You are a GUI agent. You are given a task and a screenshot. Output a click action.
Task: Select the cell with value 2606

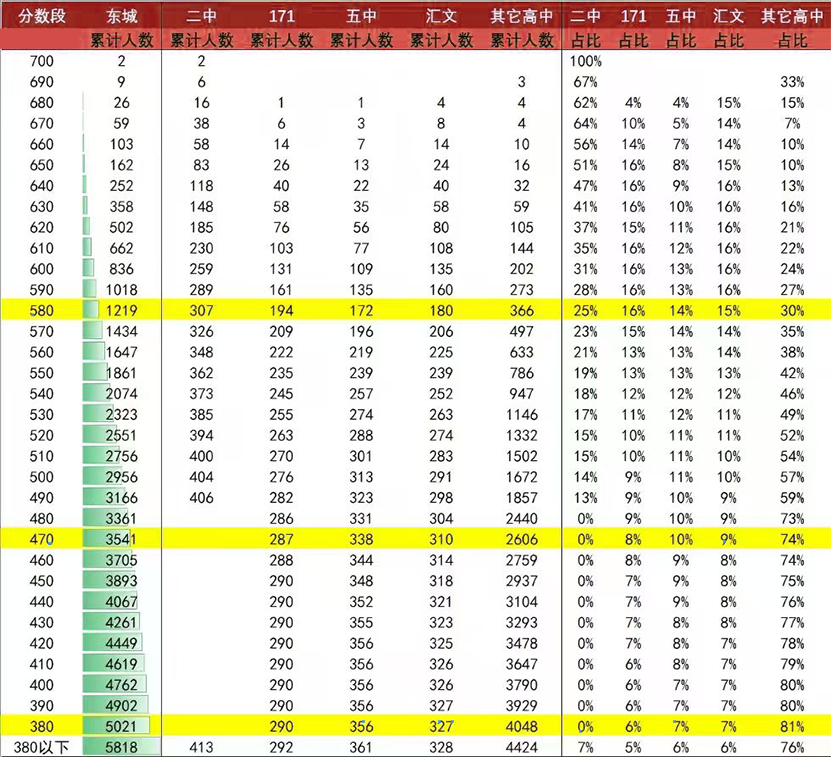[x=521, y=538]
